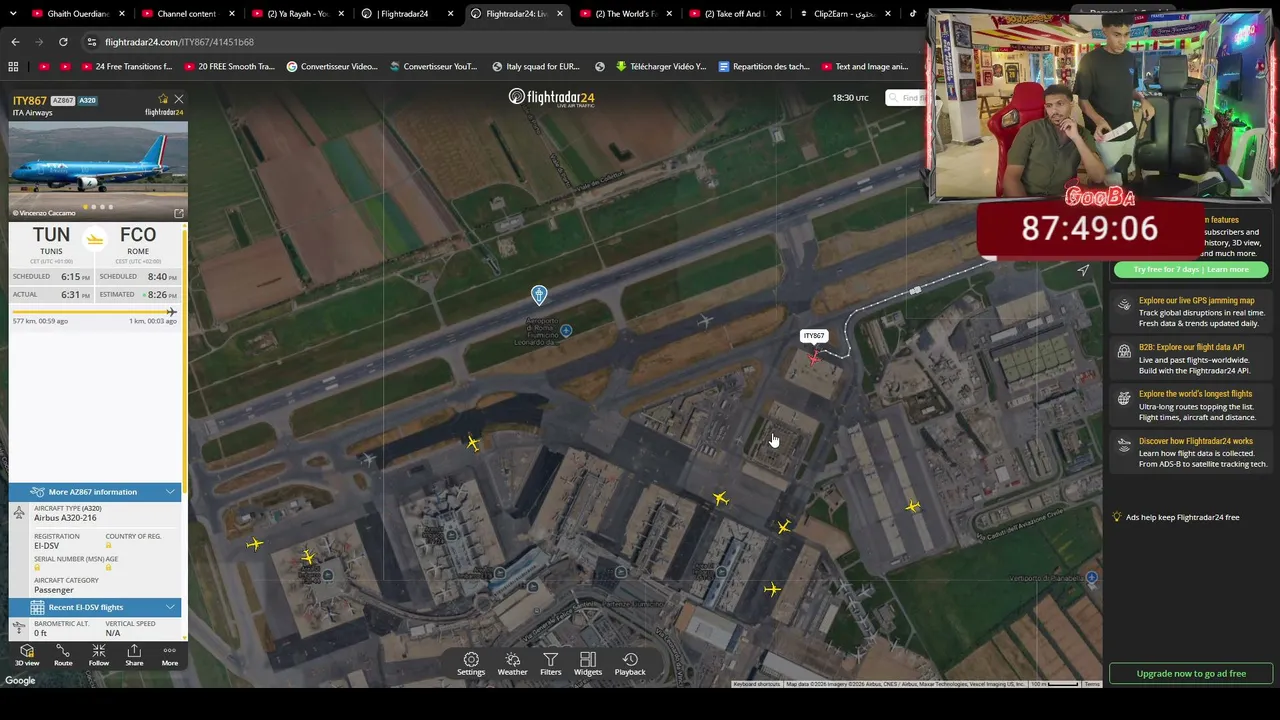This screenshot has height=720, width=1280.
Task: Click the AZ867 flight number badge
Action: tap(63, 101)
